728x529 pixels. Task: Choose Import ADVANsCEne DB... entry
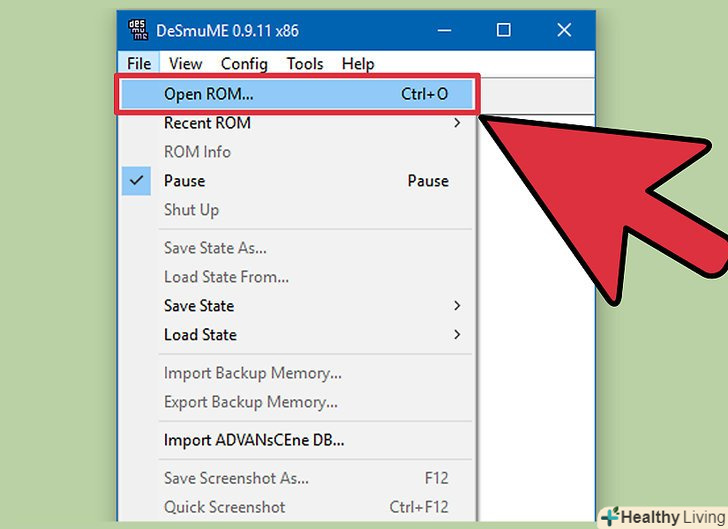click(297, 440)
